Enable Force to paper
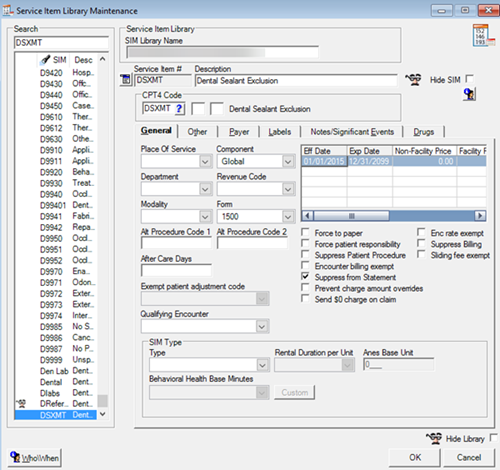This screenshot has width=500, height=470. tap(305, 232)
